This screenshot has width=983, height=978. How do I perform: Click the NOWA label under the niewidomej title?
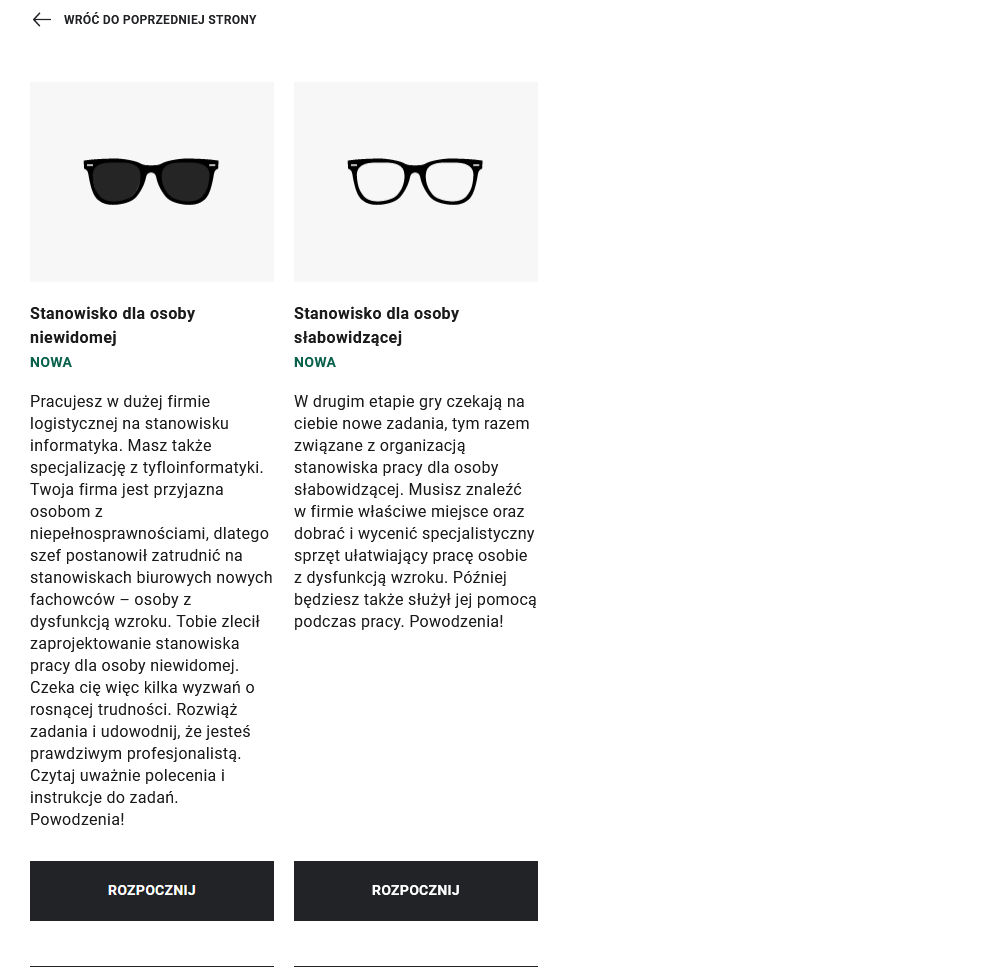(x=51, y=362)
